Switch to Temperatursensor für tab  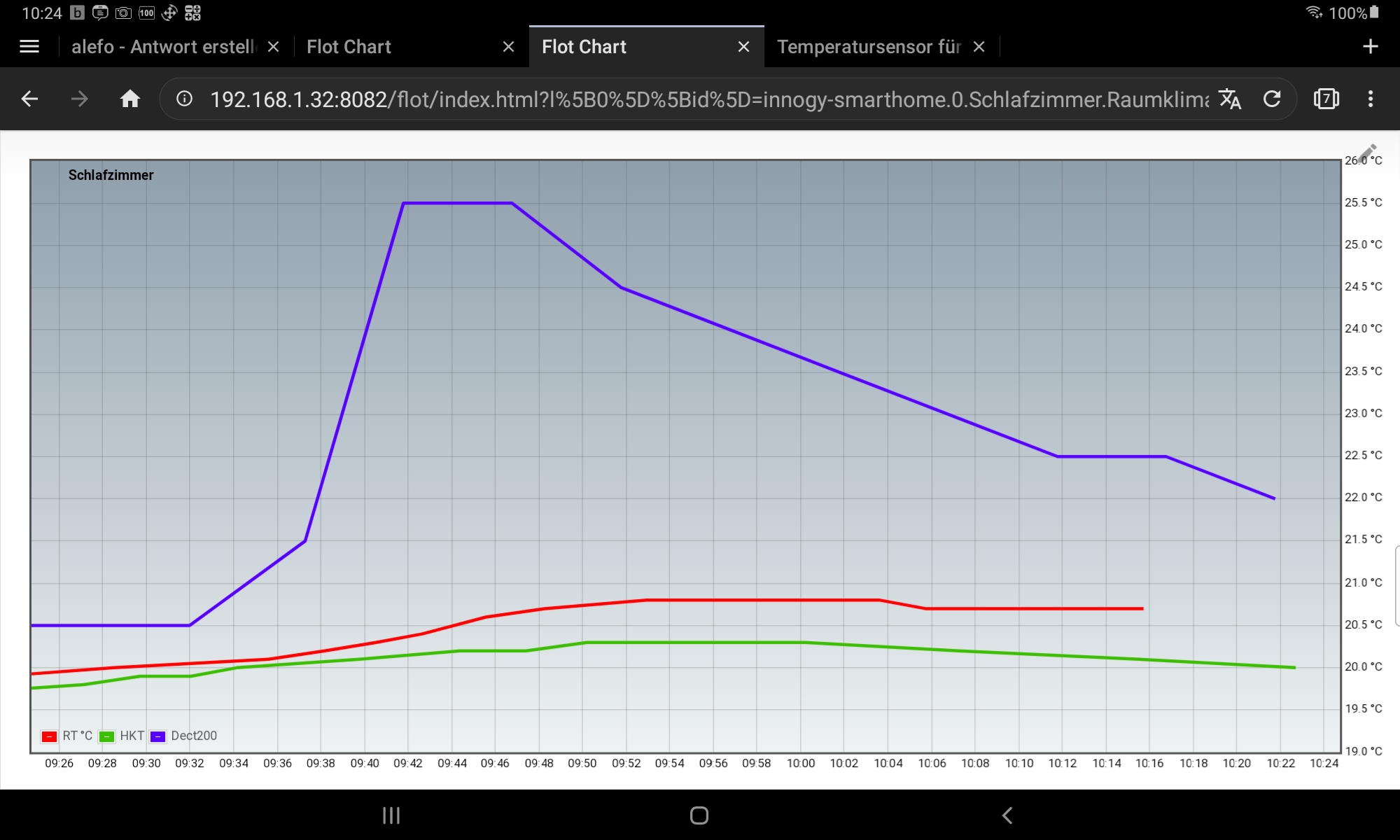pos(868,47)
